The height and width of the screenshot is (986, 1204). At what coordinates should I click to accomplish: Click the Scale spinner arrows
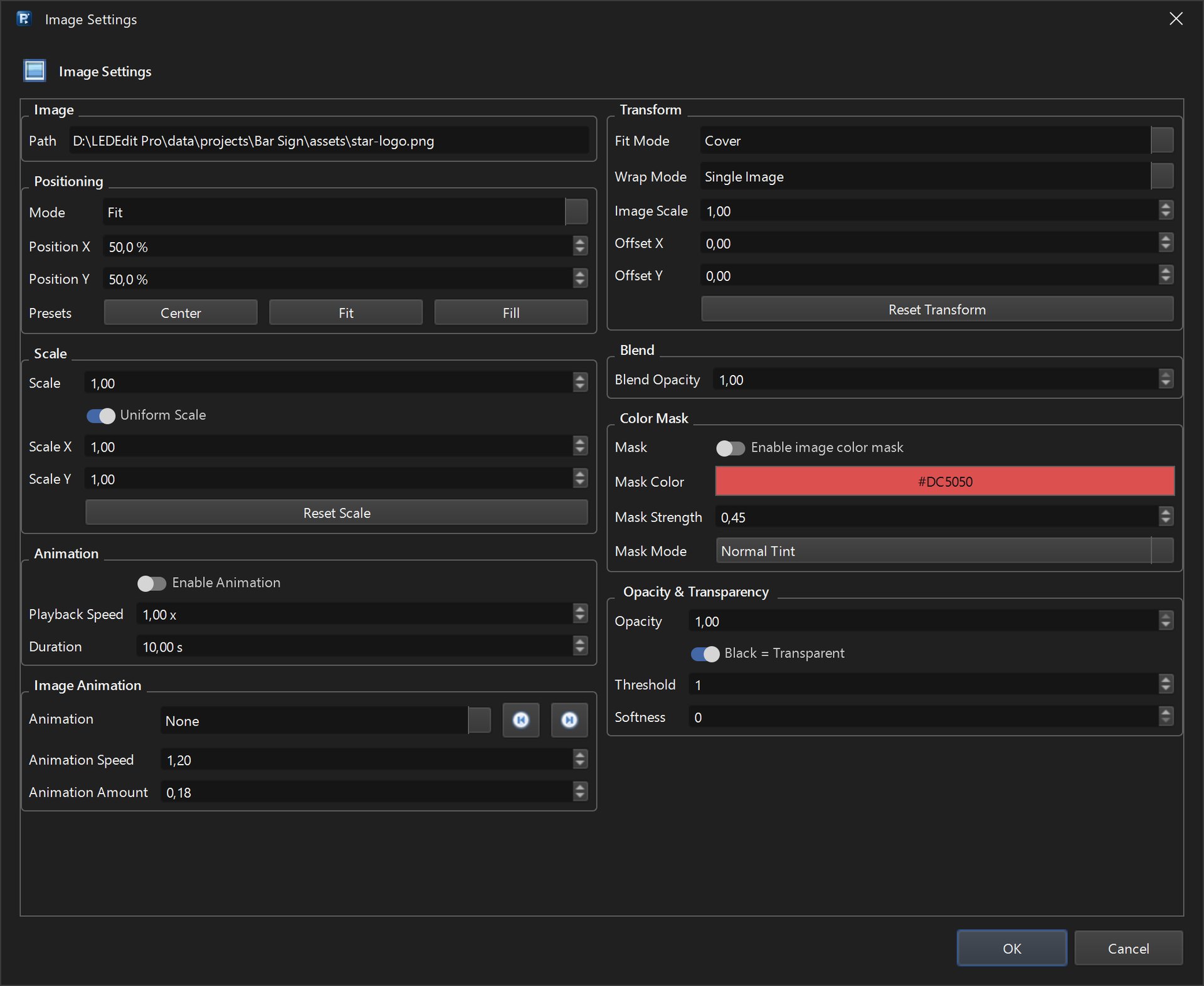coord(580,383)
